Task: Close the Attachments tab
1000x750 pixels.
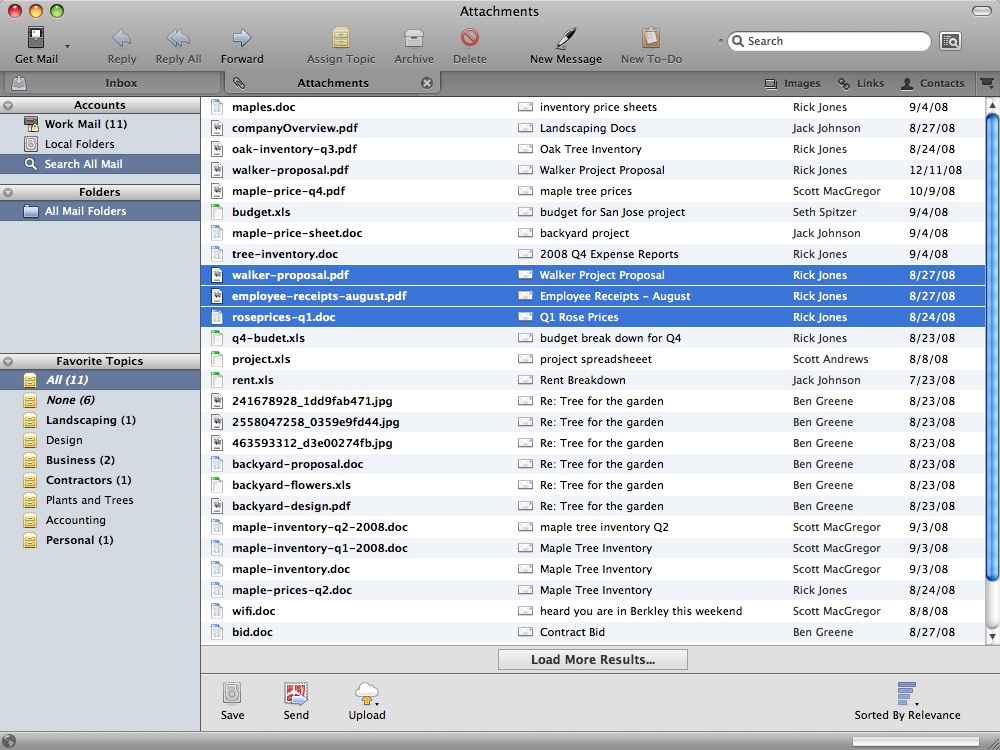Action: point(427,83)
